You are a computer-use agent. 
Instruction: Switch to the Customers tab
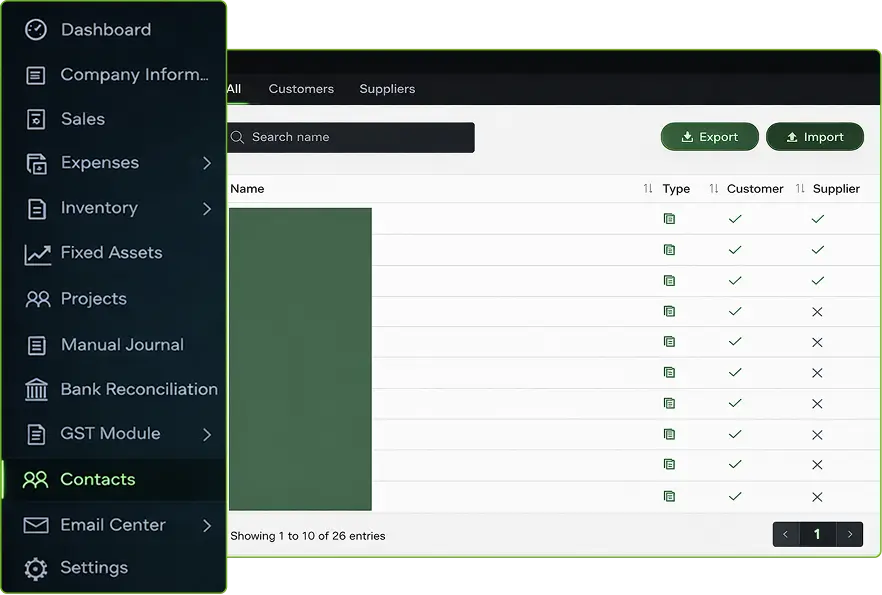coord(301,89)
